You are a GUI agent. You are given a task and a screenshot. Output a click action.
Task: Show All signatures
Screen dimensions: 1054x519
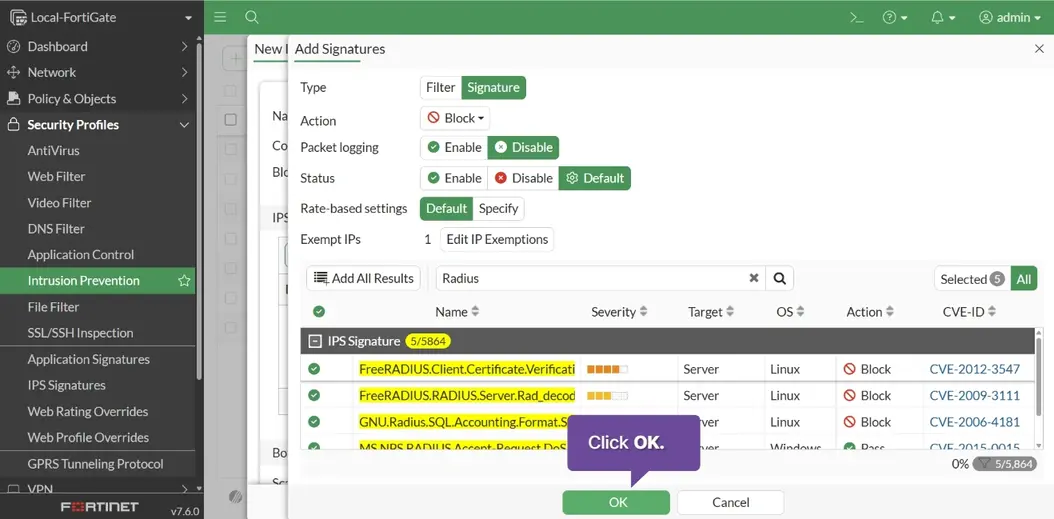(x=1024, y=279)
